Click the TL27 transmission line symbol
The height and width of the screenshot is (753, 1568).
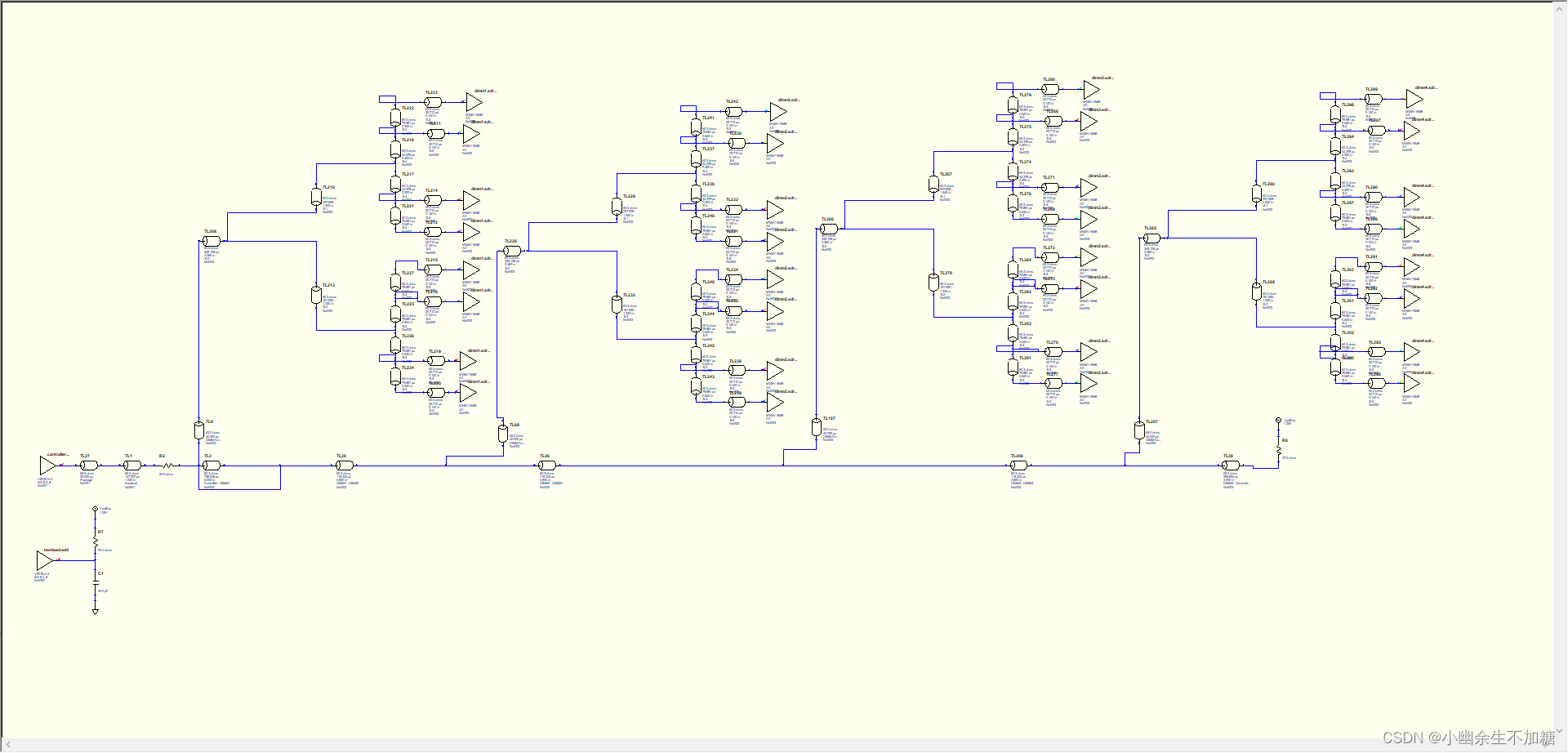pos(88,466)
